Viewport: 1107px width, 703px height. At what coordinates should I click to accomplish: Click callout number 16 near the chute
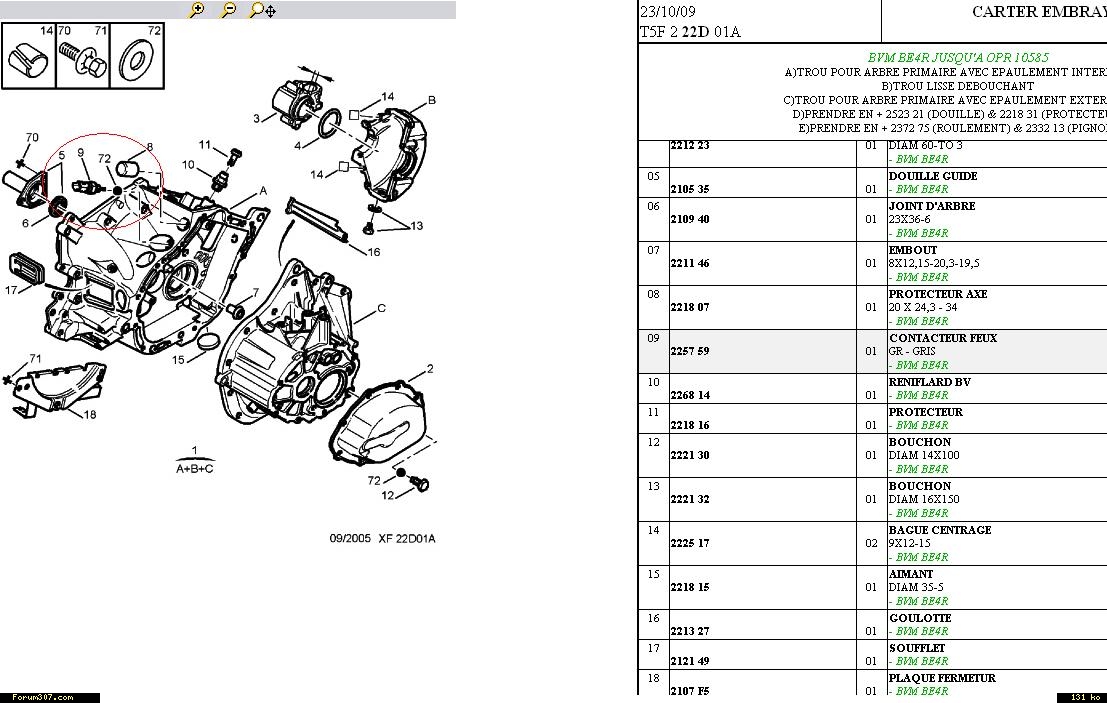(x=373, y=251)
